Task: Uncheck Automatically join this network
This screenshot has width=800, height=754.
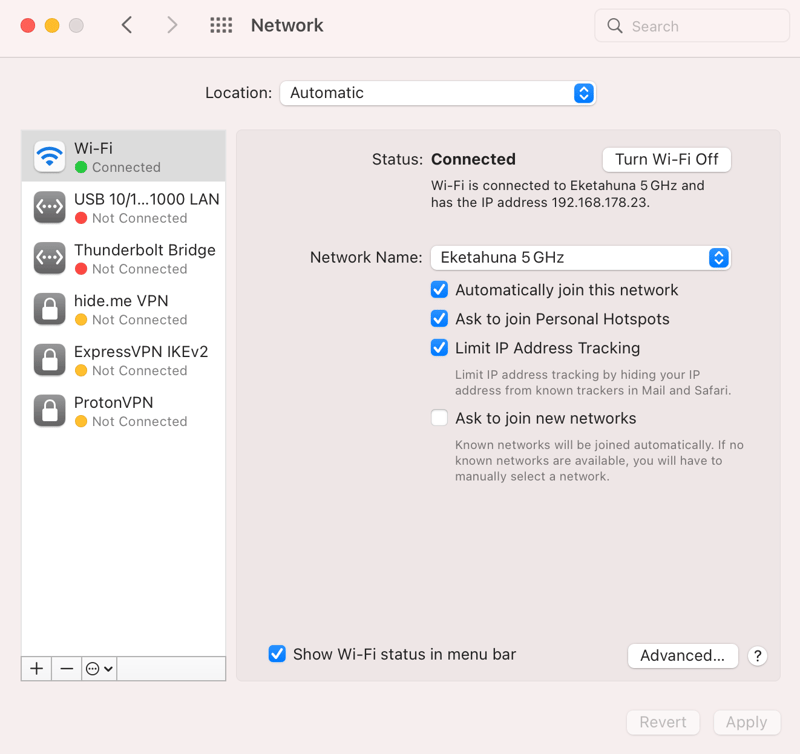Action: point(439,289)
